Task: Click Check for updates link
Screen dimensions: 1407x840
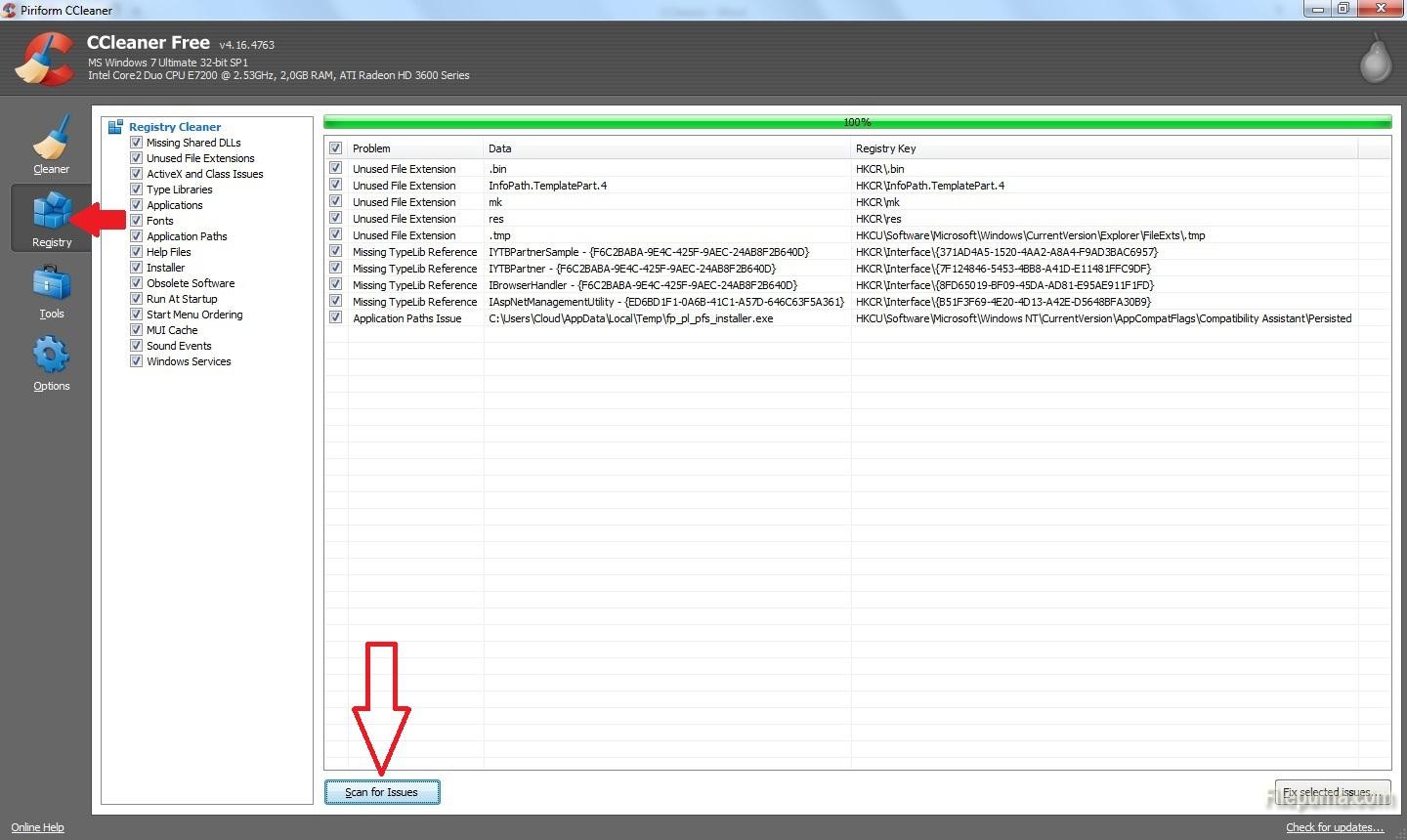Action: pyautogui.click(x=1335, y=827)
